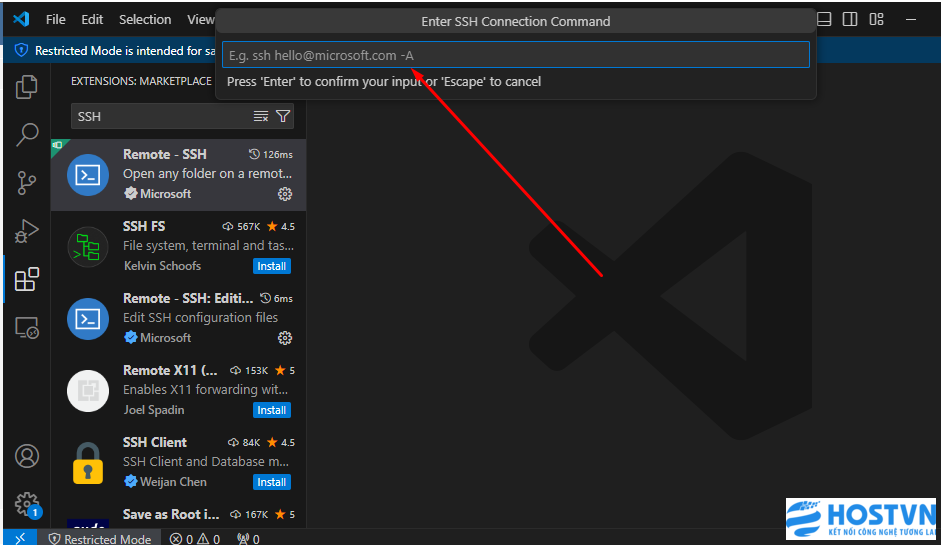The width and height of the screenshot is (941, 545).
Task: Click Restricted Mode in status bar
Action: coord(100,539)
